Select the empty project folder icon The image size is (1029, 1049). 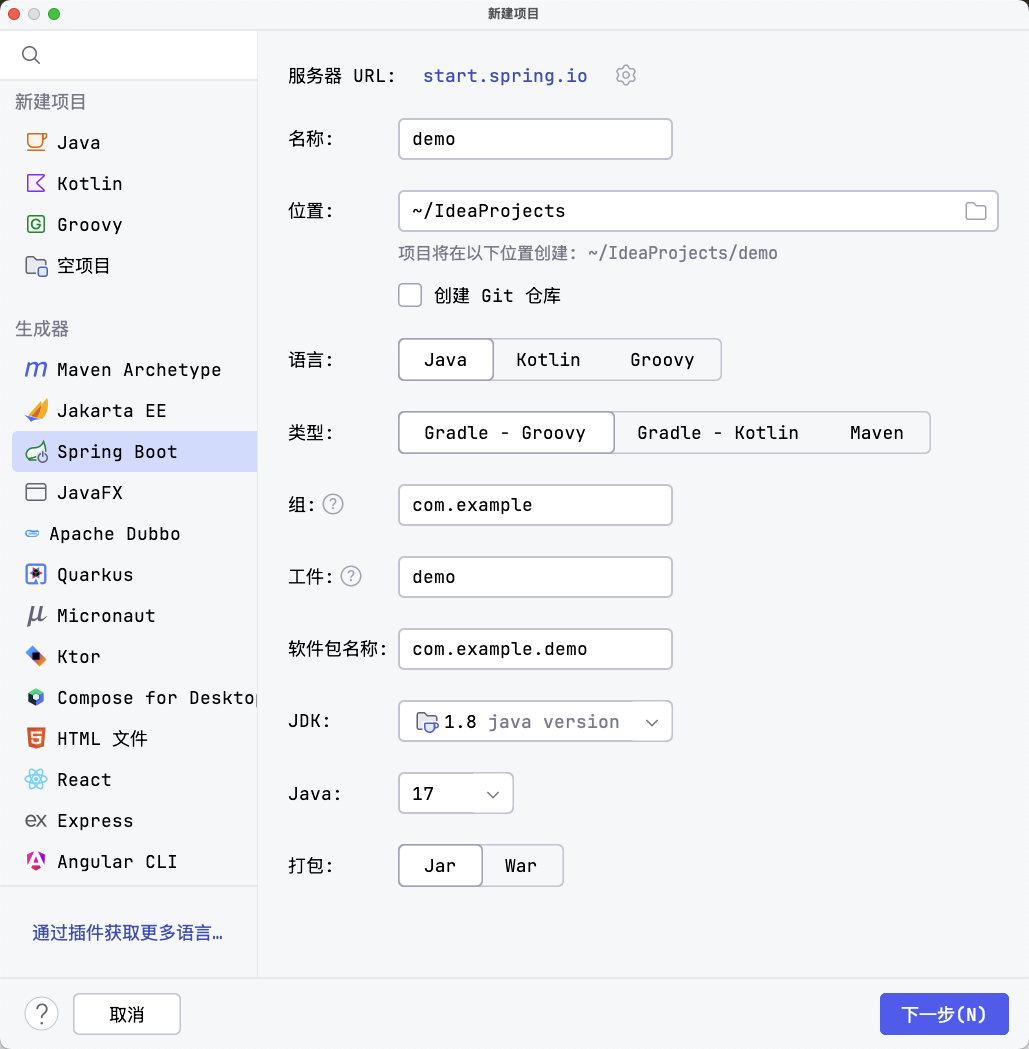click(36, 266)
